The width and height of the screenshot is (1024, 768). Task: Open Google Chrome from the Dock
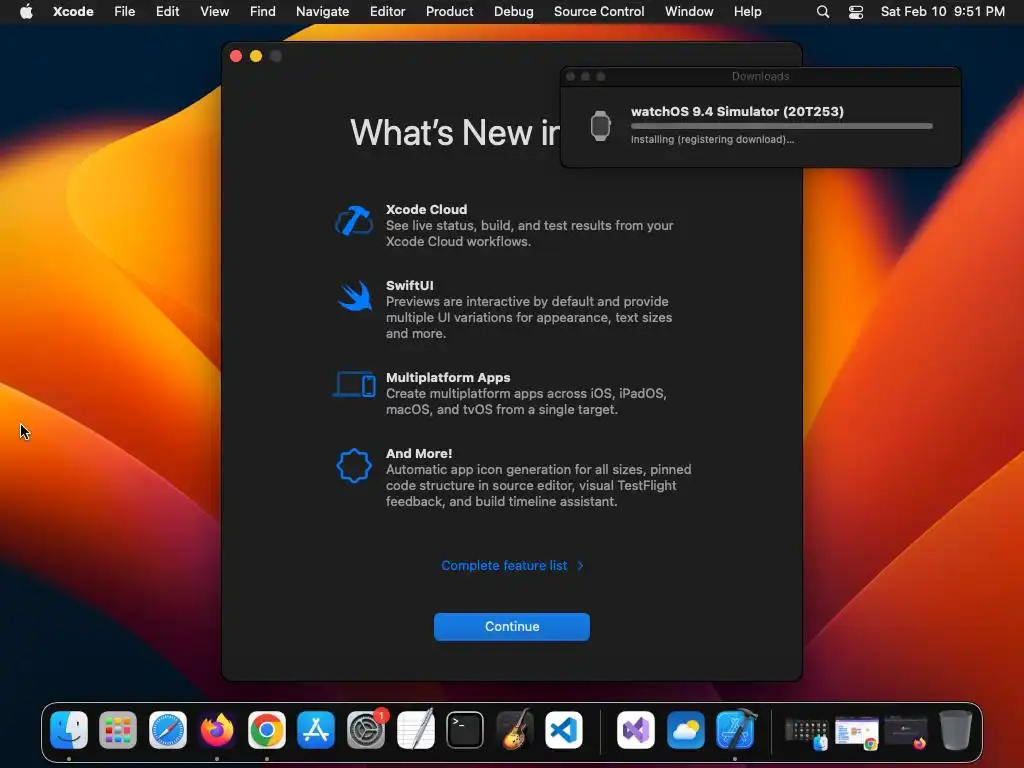coord(266,729)
